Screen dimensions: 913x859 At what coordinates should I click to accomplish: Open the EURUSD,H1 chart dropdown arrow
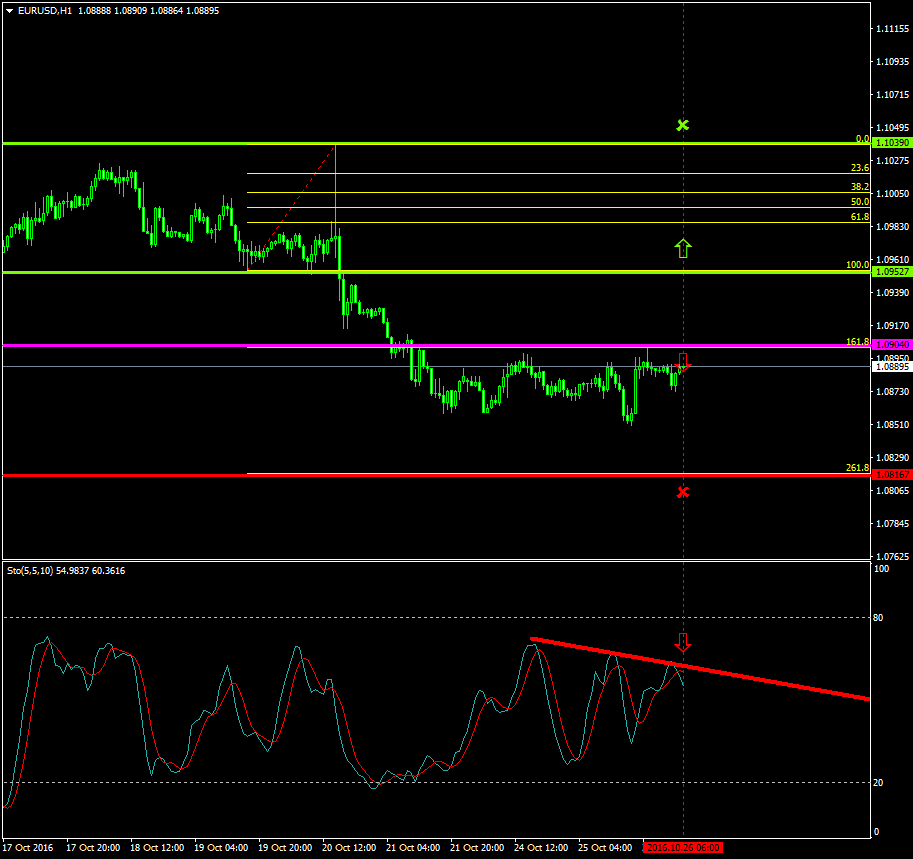(x=9, y=10)
